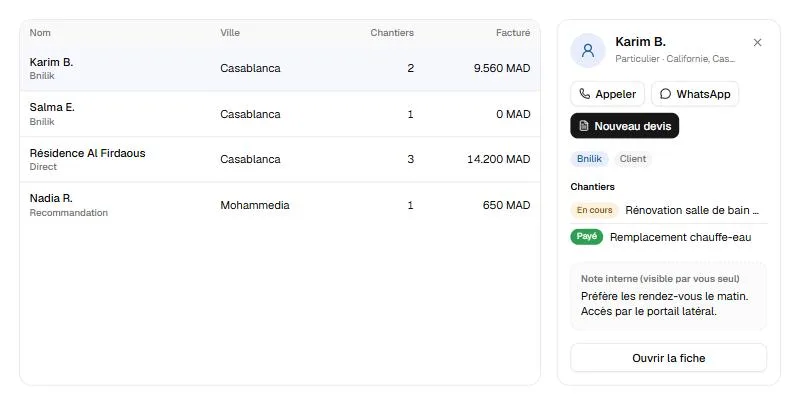Click the Bnilik source tag
The width and height of the screenshot is (800, 400).
(589, 159)
